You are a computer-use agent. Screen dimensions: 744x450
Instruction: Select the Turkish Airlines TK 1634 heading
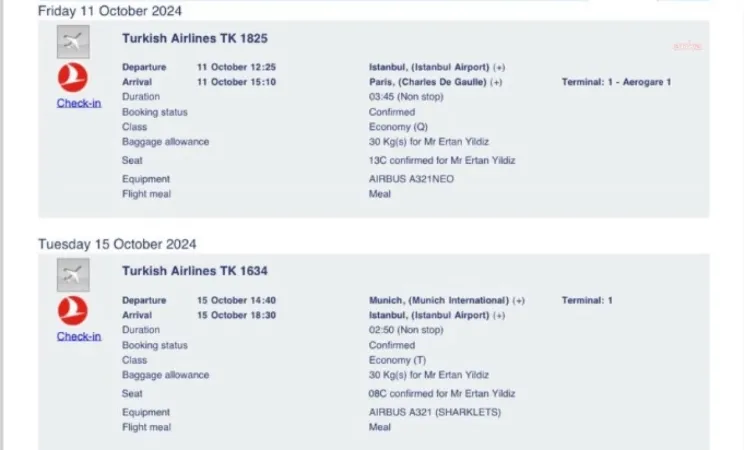[195, 271]
